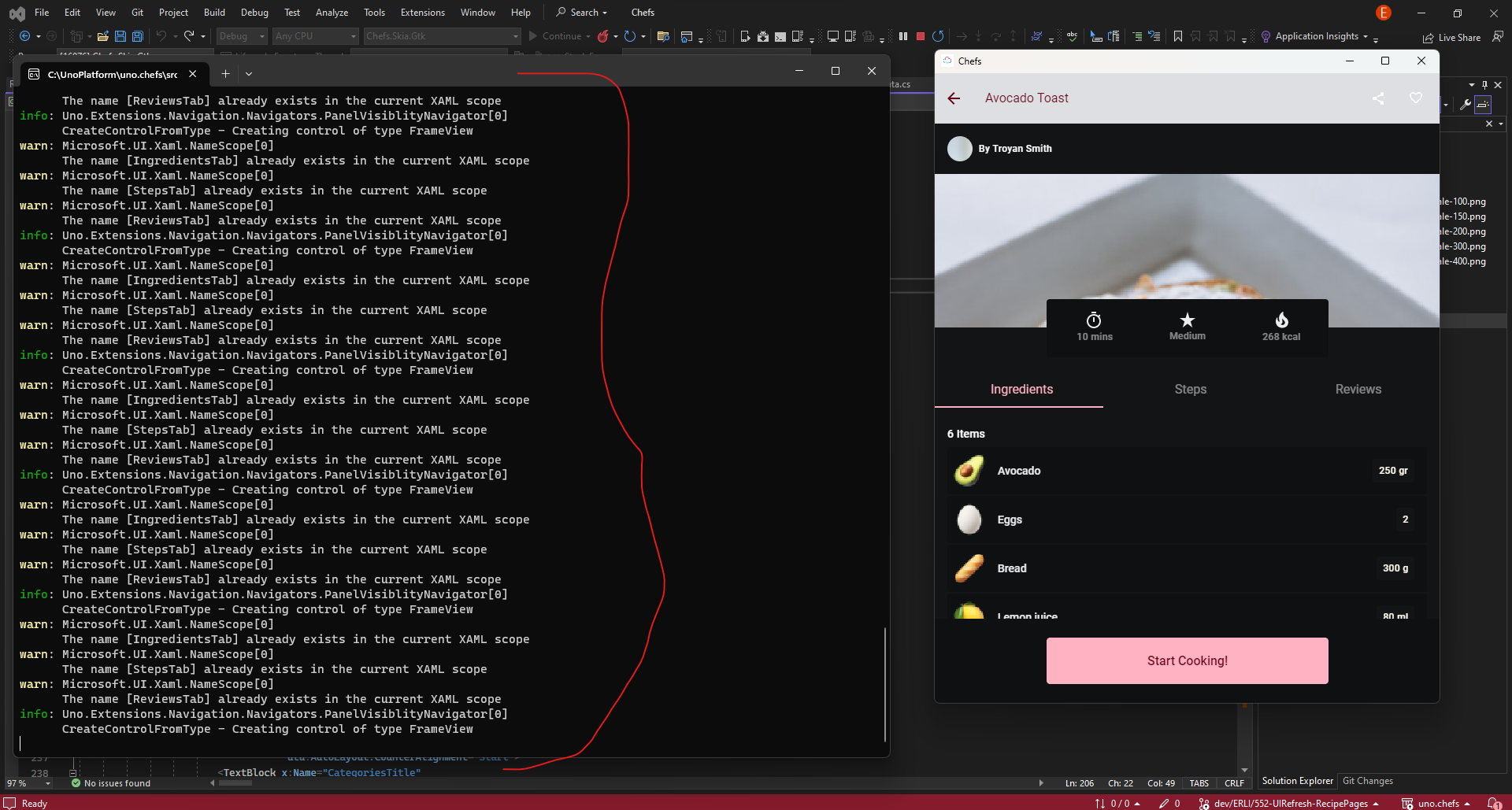This screenshot has height=810, width=1512.
Task: Expand the dev/ERLI/552-UIRefresh-RecipePages branch picker
Action: point(1291,804)
